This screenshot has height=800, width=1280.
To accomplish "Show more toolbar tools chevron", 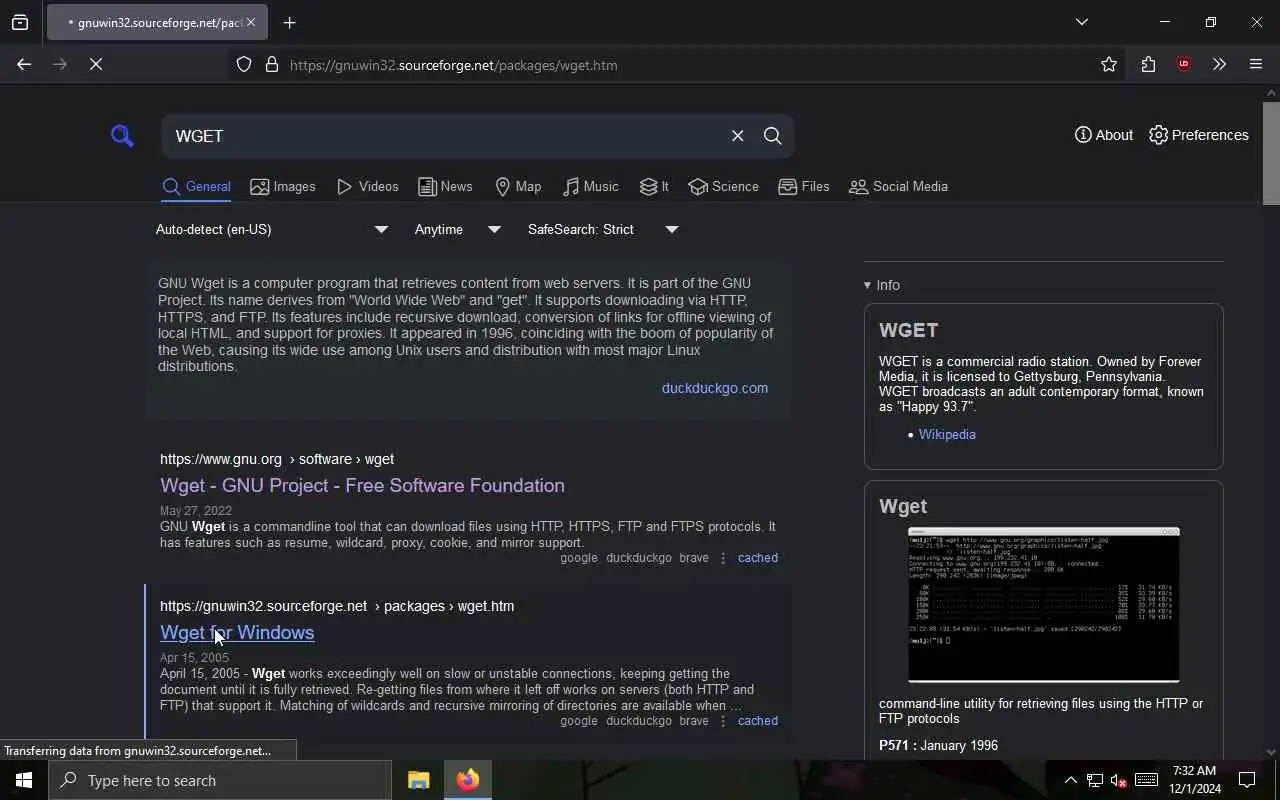I will [x=1219, y=65].
